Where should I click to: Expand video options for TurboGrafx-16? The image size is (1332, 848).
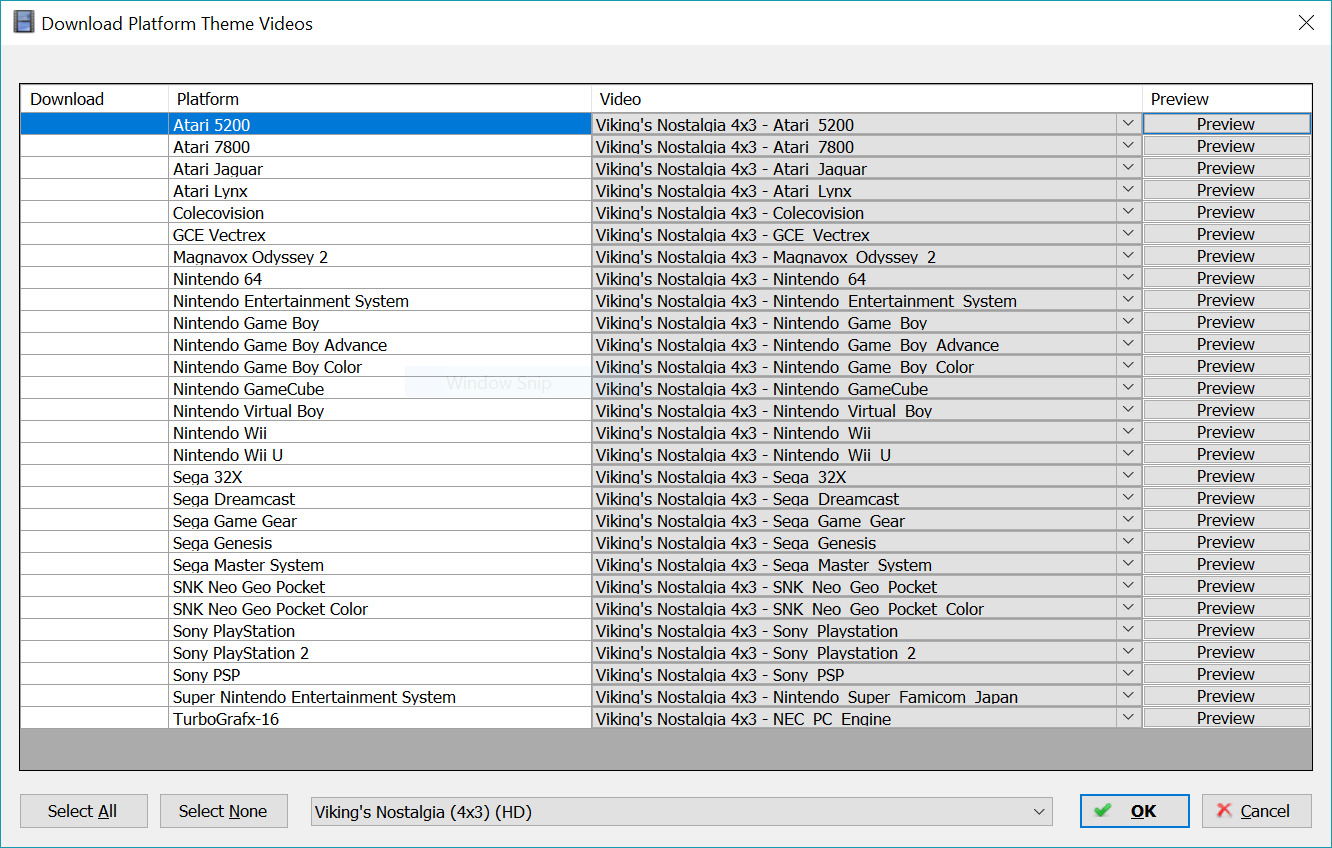tap(1129, 718)
